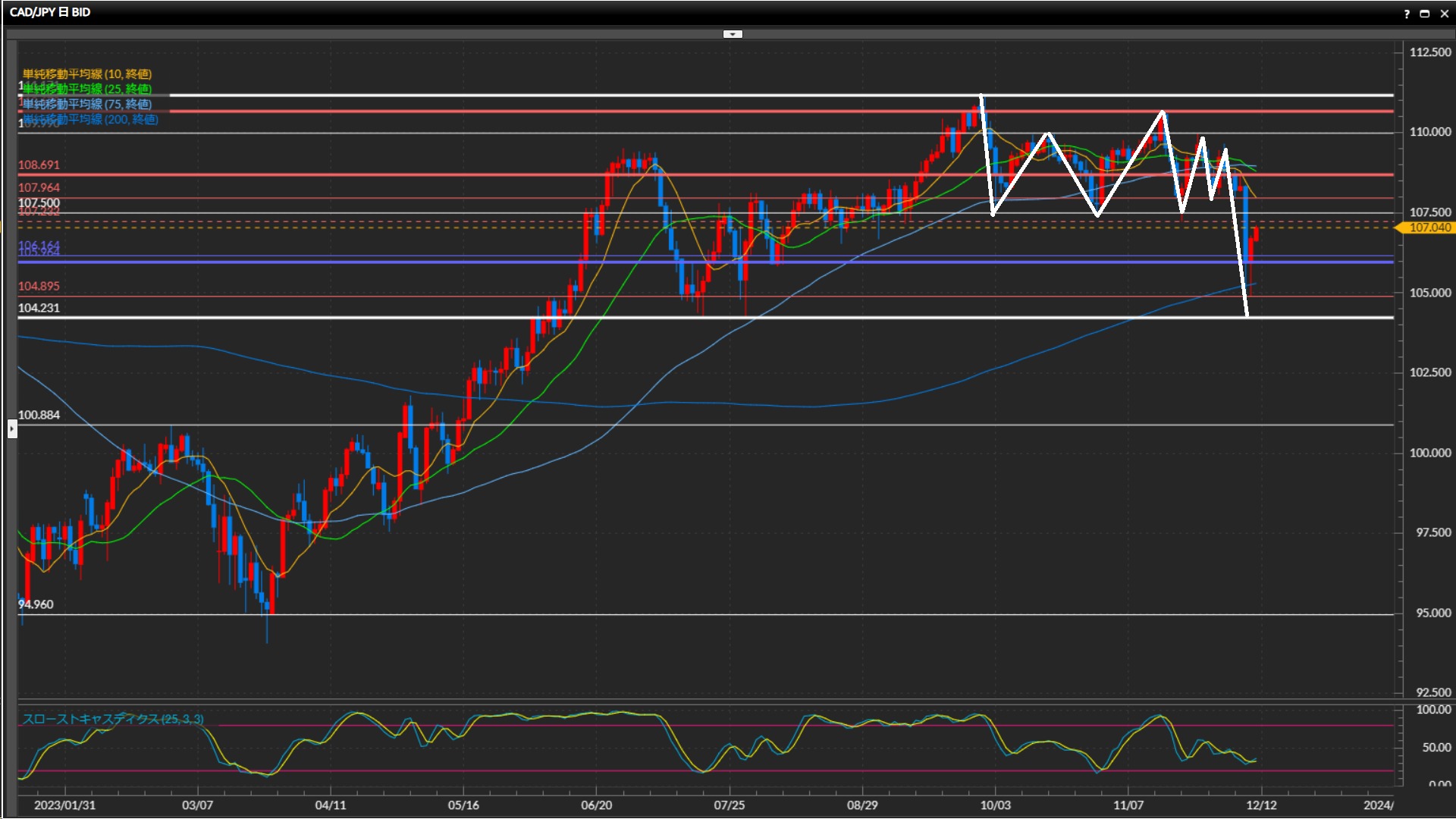The height and width of the screenshot is (819, 1456).
Task: Expand the collapsed top toolbar arrow
Action: point(733,34)
